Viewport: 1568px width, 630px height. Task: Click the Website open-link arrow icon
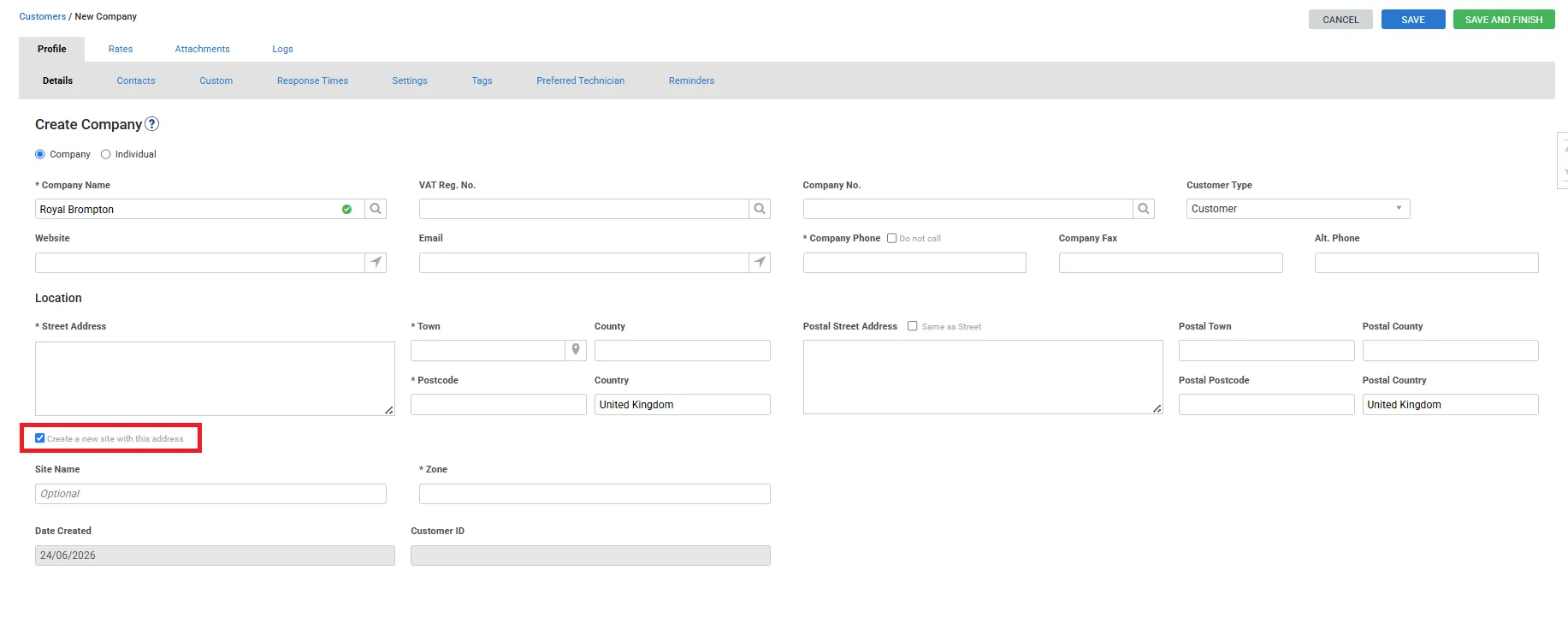click(x=376, y=262)
